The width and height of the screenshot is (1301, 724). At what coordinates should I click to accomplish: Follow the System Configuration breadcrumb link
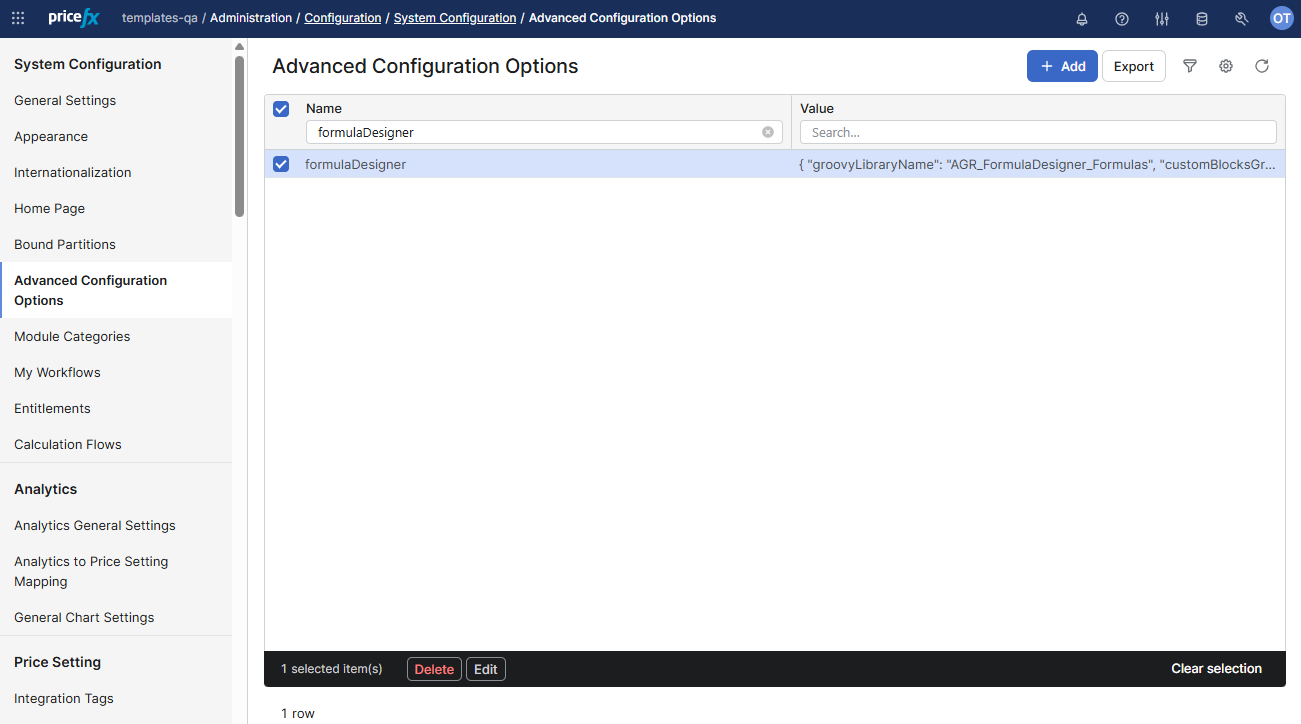click(x=455, y=18)
